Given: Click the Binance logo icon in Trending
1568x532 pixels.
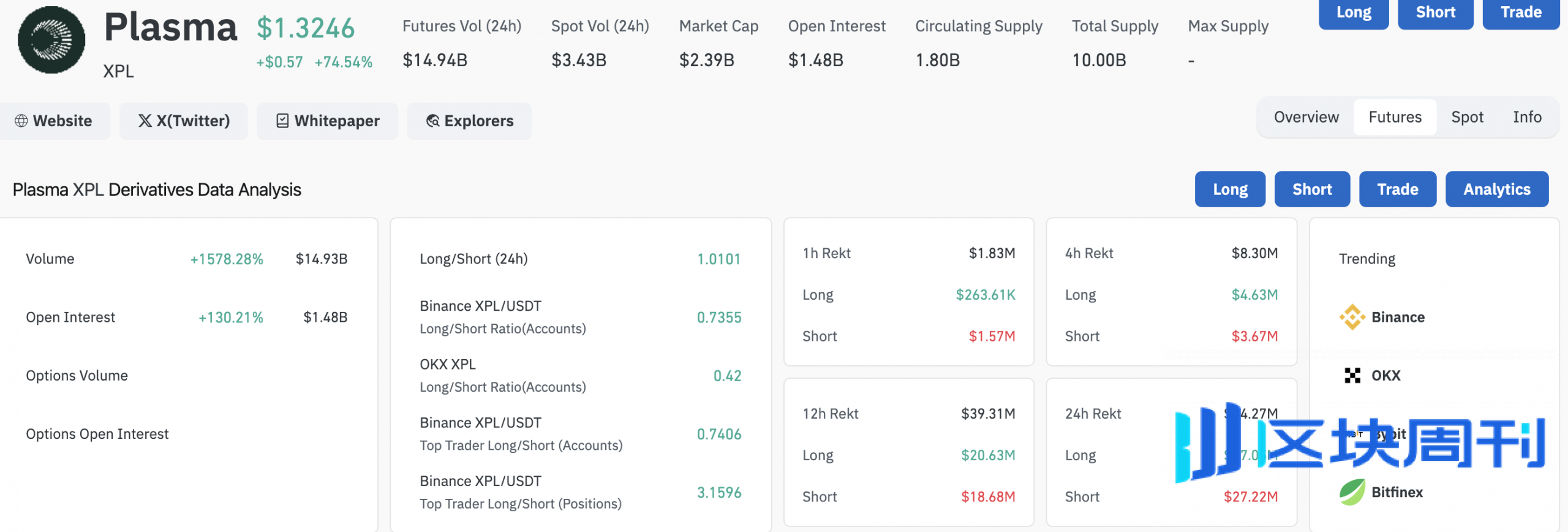Looking at the screenshot, I should 1352,317.
